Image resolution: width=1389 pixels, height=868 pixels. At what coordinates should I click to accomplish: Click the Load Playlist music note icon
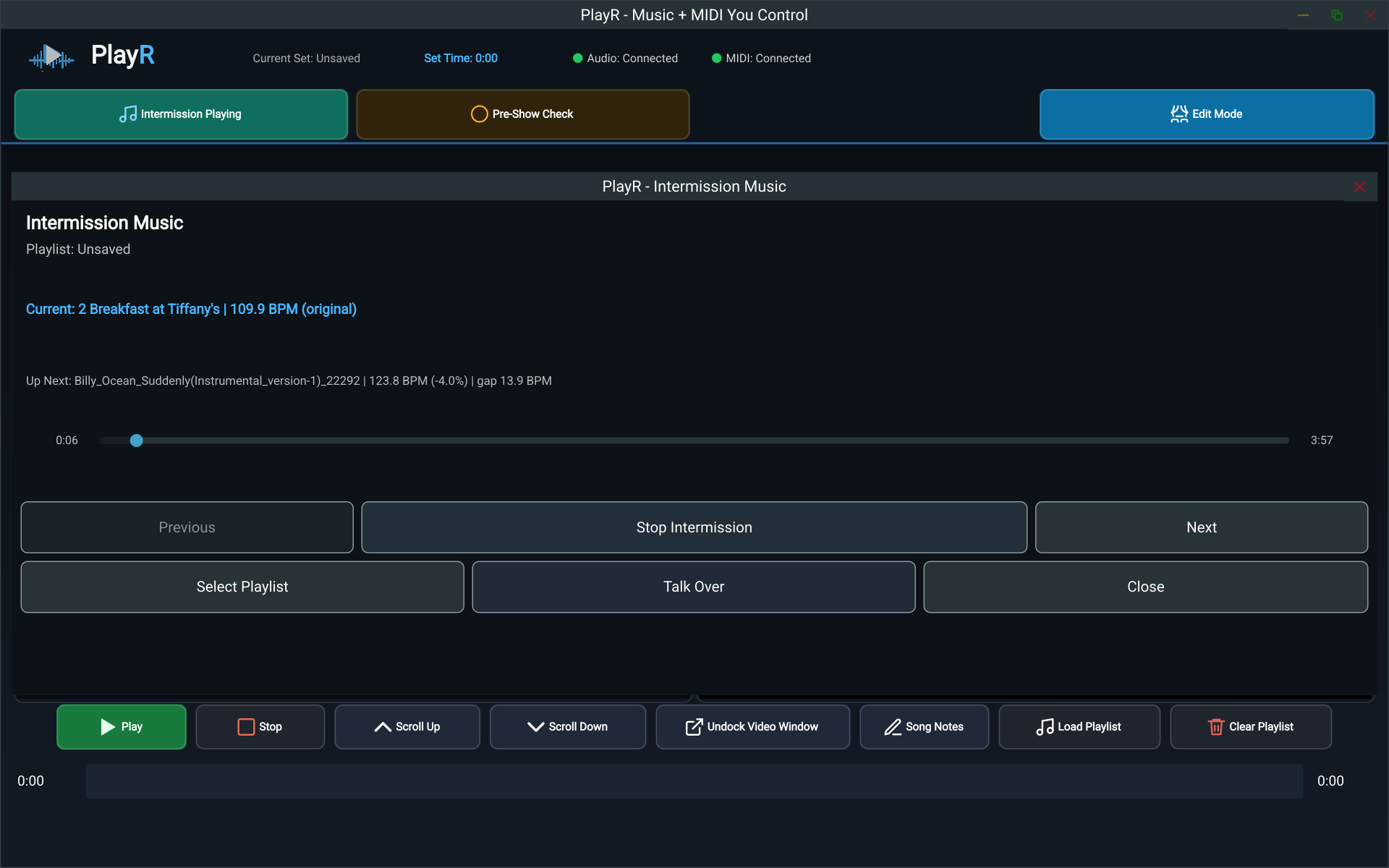pyautogui.click(x=1045, y=727)
